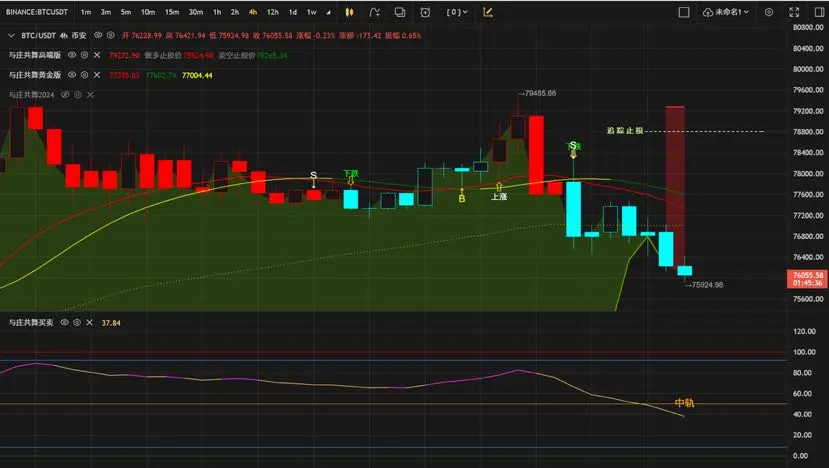The image size is (829, 468).
Task: Switch to the 5m timeframe
Action: [x=126, y=12]
